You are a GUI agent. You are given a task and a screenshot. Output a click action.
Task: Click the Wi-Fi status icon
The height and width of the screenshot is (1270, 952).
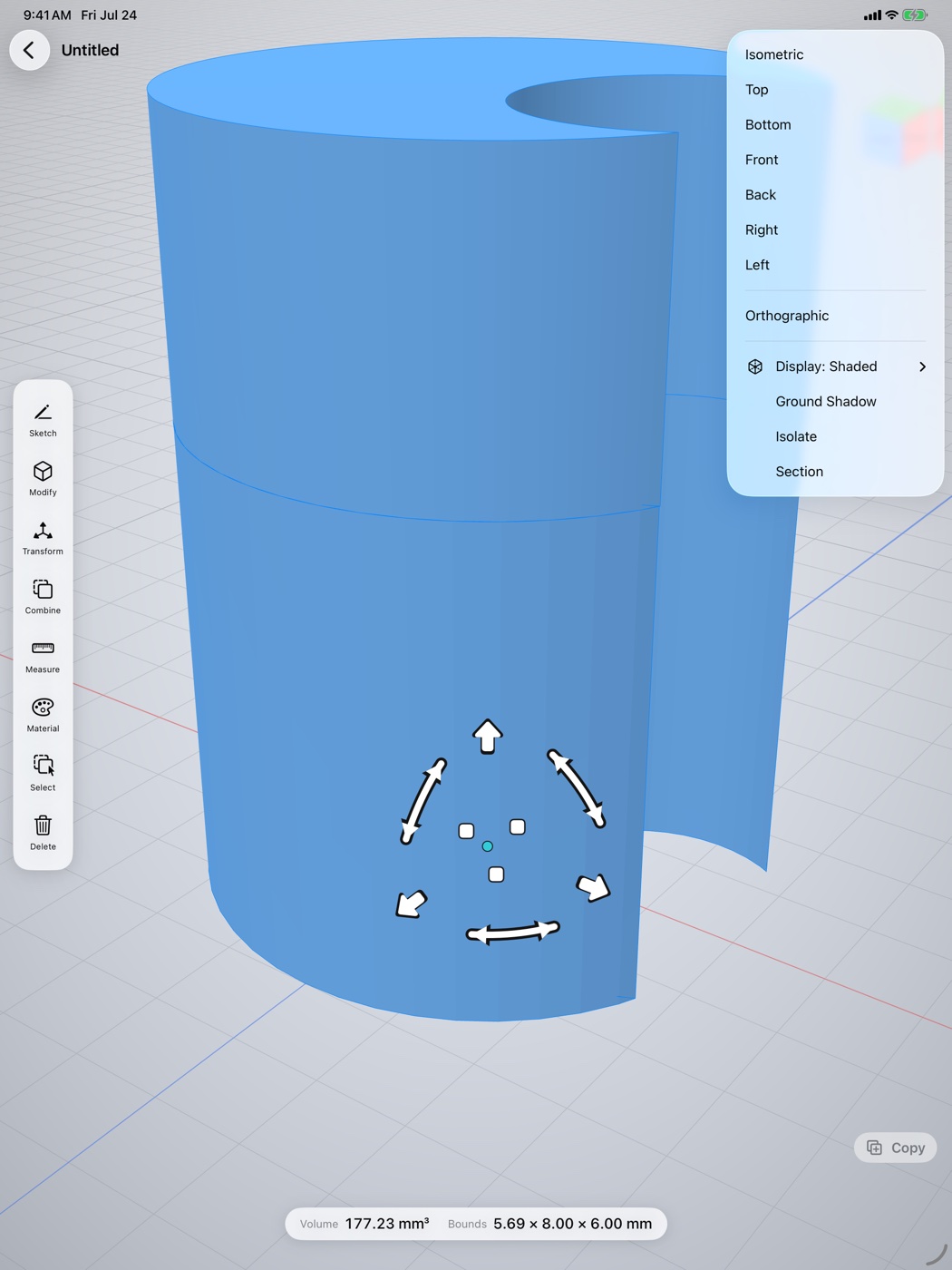[892, 15]
